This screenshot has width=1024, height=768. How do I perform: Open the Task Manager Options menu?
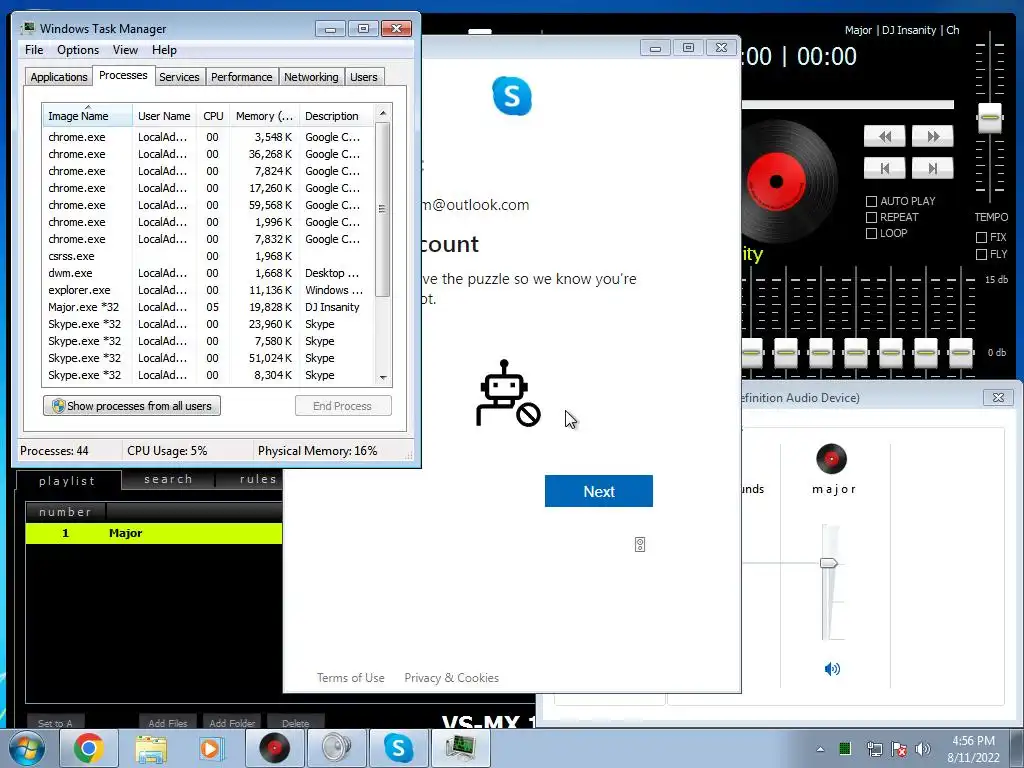click(78, 50)
